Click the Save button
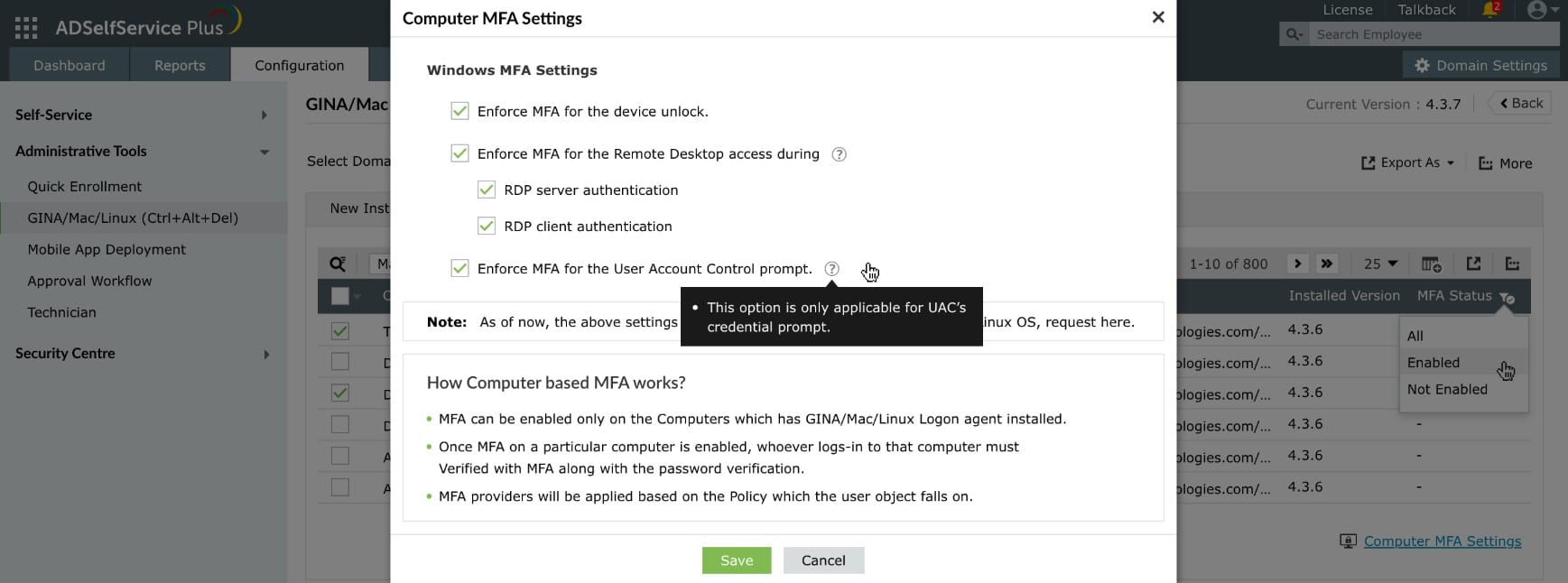This screenshot has height=583, width=1568. 737,560
